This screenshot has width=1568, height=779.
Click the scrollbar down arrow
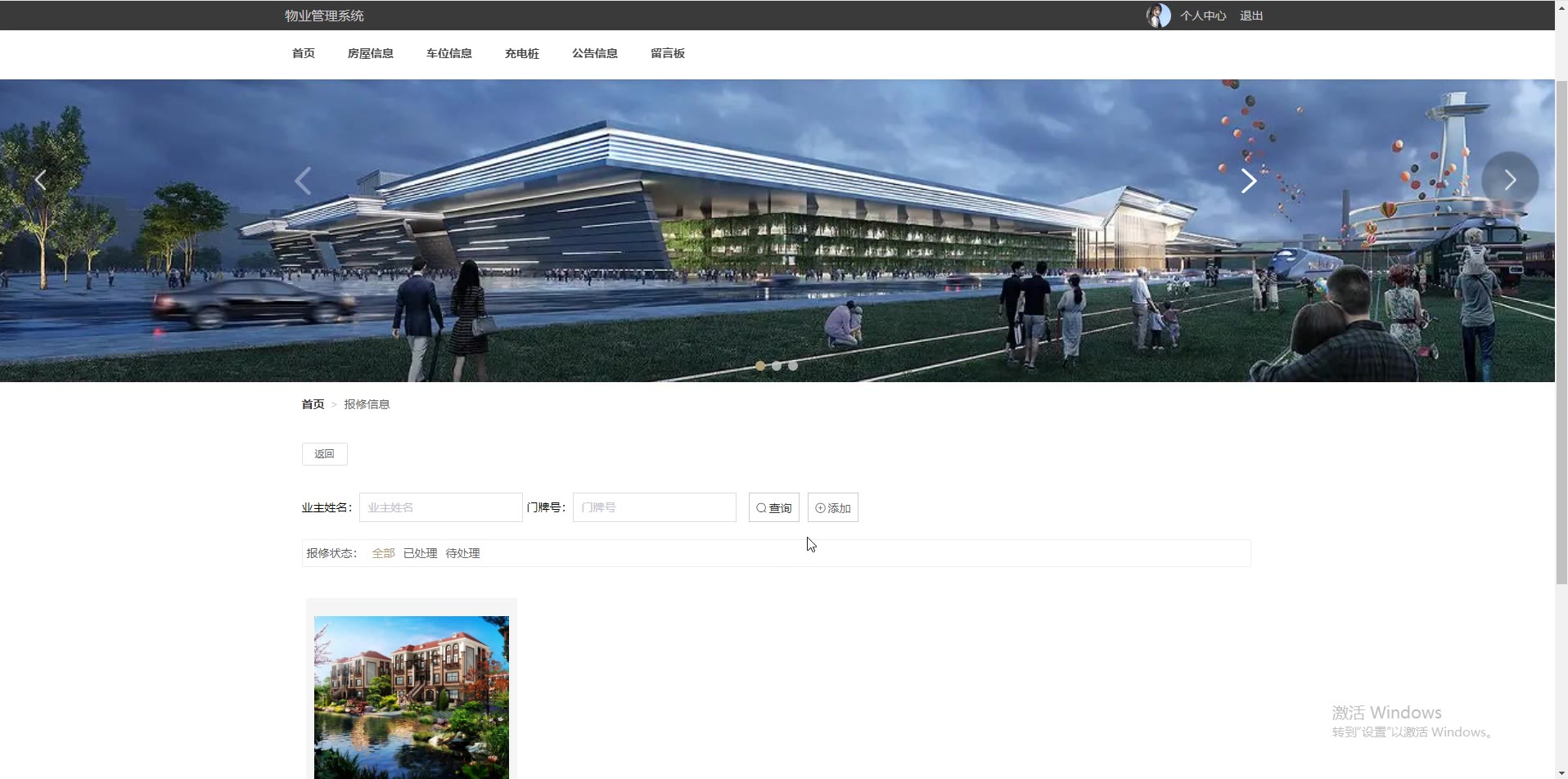[1561, 772]
